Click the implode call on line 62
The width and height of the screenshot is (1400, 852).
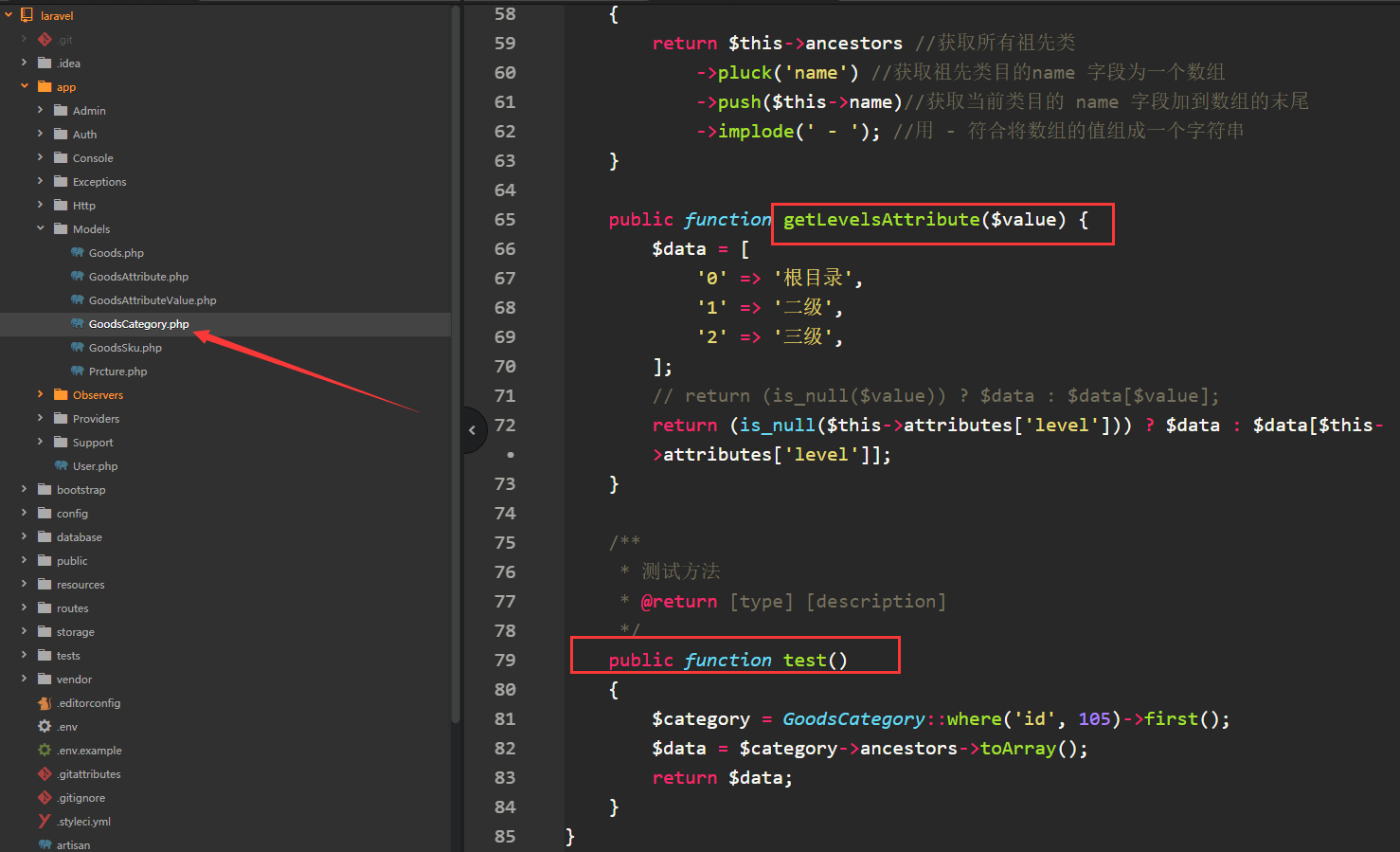(x=756, y=132)
